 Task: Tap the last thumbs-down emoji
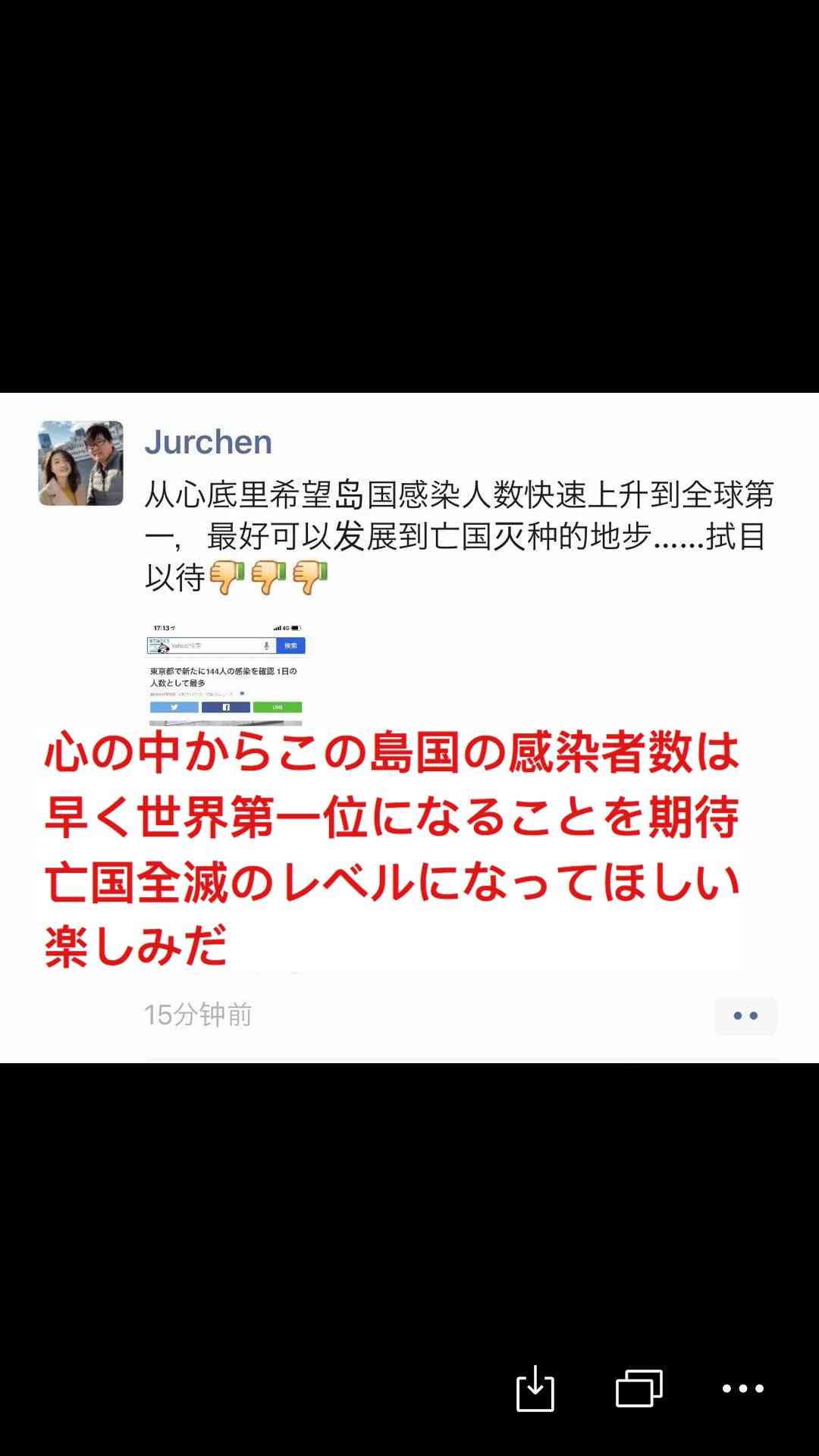click(310, 578)
